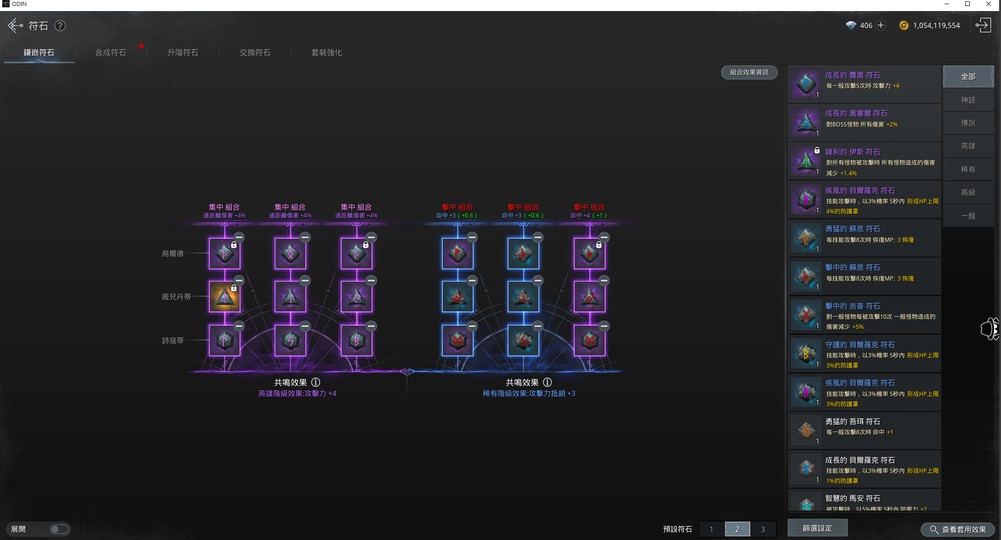Viewport: 1001px width, 540px height.
Task: Click the 稀有階級效果:攻擊力抵銷 +3 text
Action: (x=529, y=393)
